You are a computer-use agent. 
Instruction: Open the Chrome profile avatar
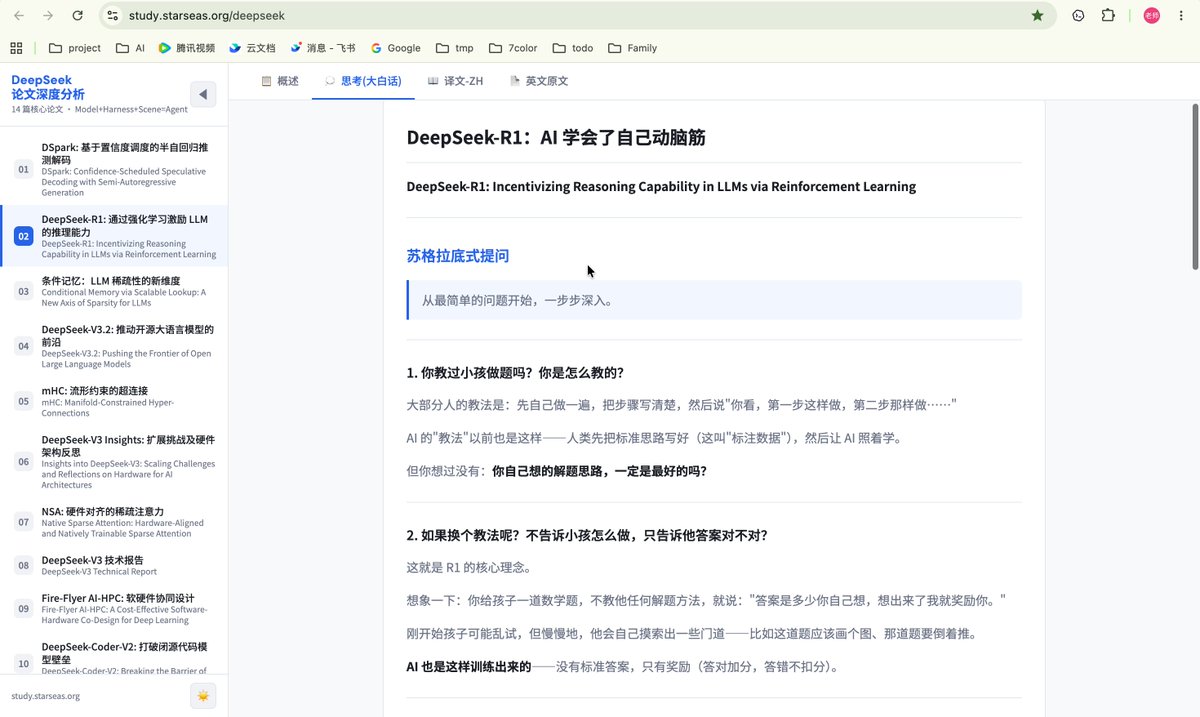coord(1152,16)
